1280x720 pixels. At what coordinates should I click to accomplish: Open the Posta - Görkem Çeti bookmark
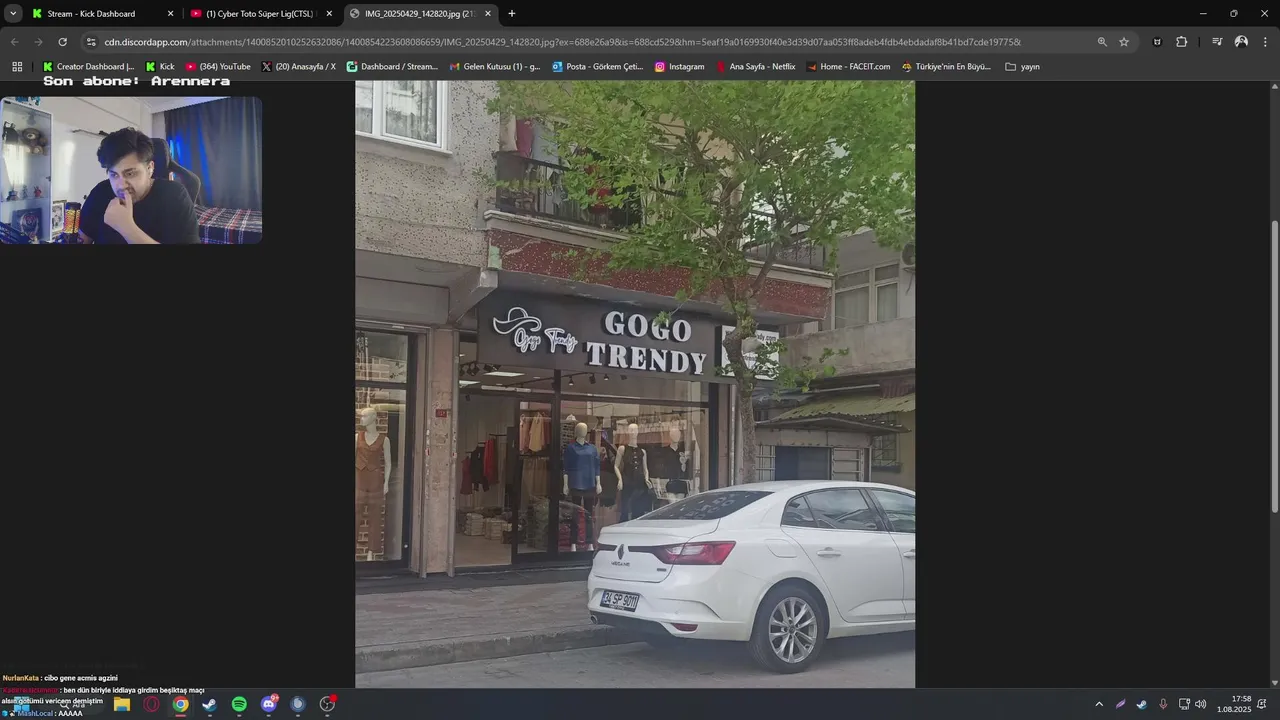[x=597, y=66]
